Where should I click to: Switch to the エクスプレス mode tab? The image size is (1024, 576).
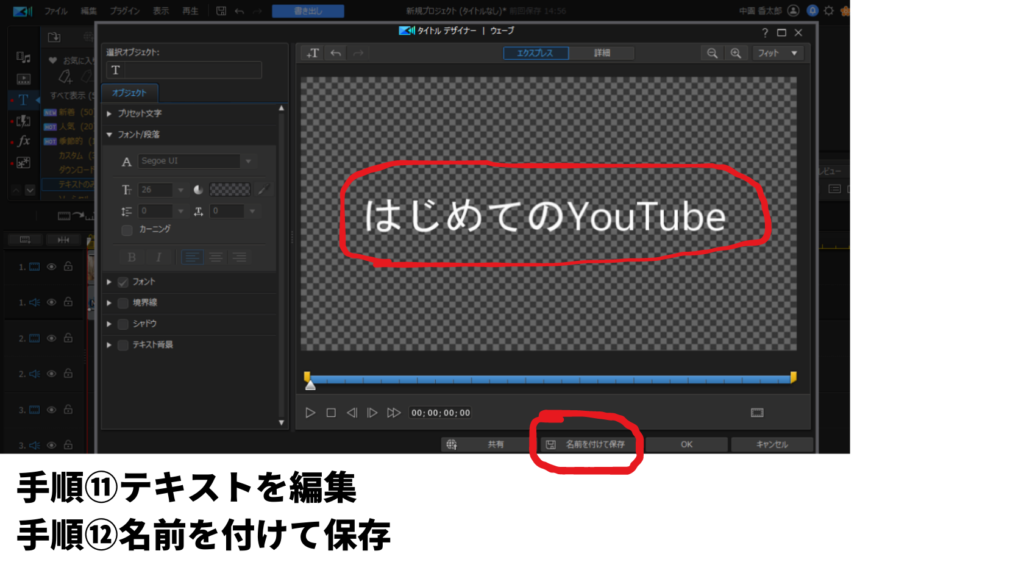click(536, 53)
